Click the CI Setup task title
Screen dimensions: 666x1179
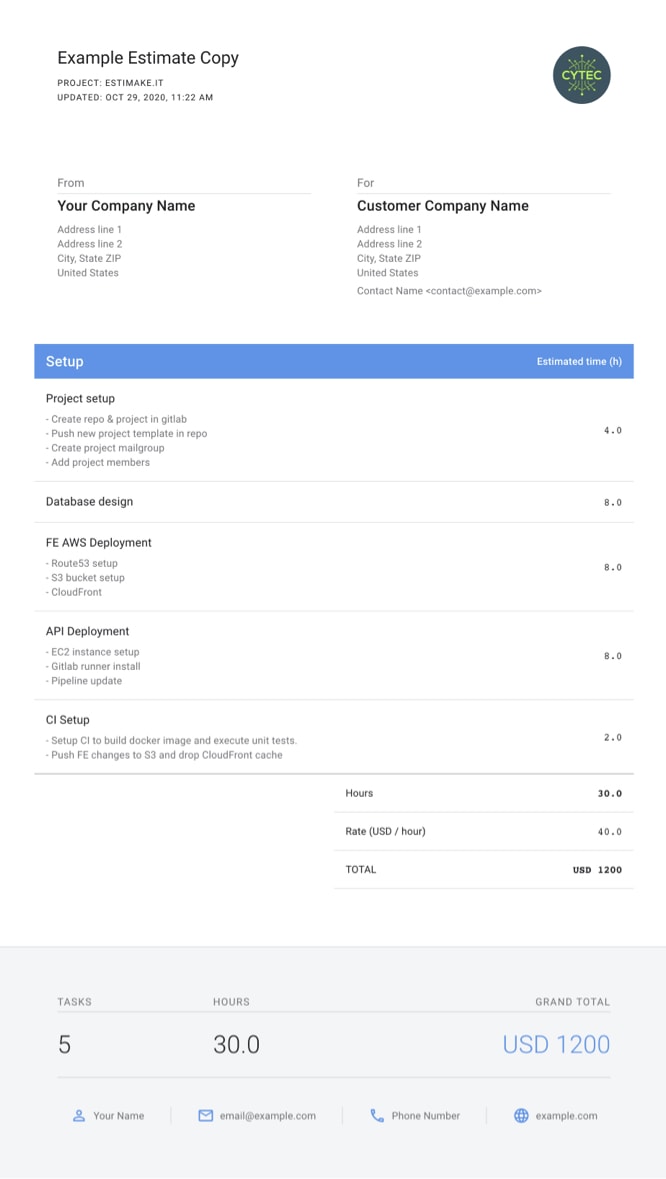point(68,719)
